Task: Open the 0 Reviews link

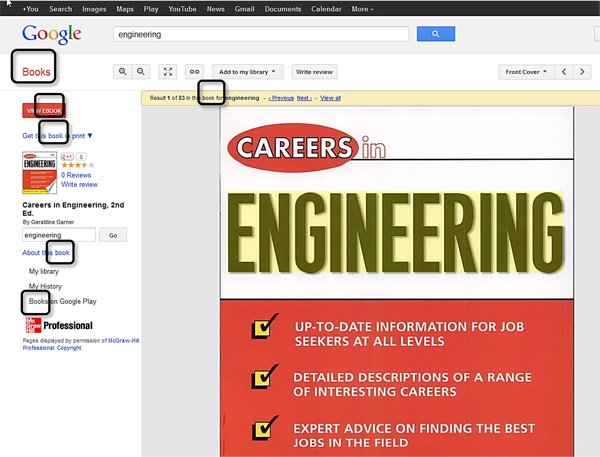Action: [76, 175]
